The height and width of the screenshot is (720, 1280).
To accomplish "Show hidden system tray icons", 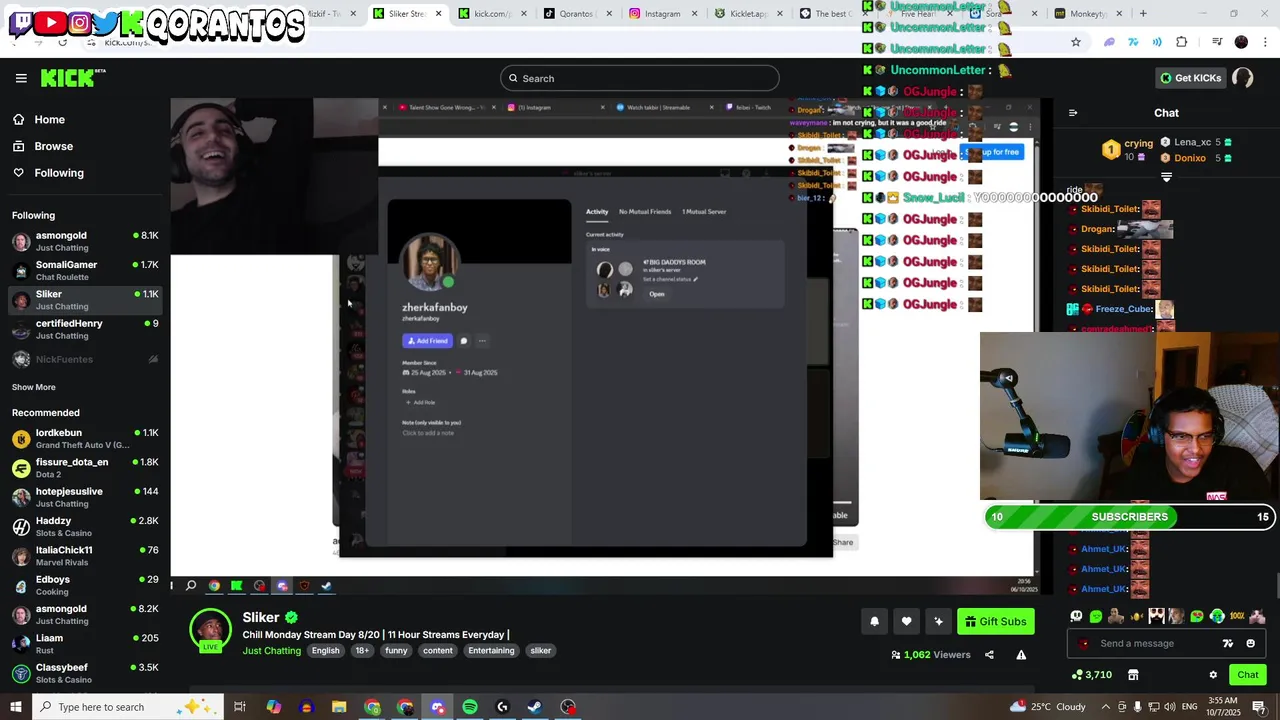I will coord(1104,707).
